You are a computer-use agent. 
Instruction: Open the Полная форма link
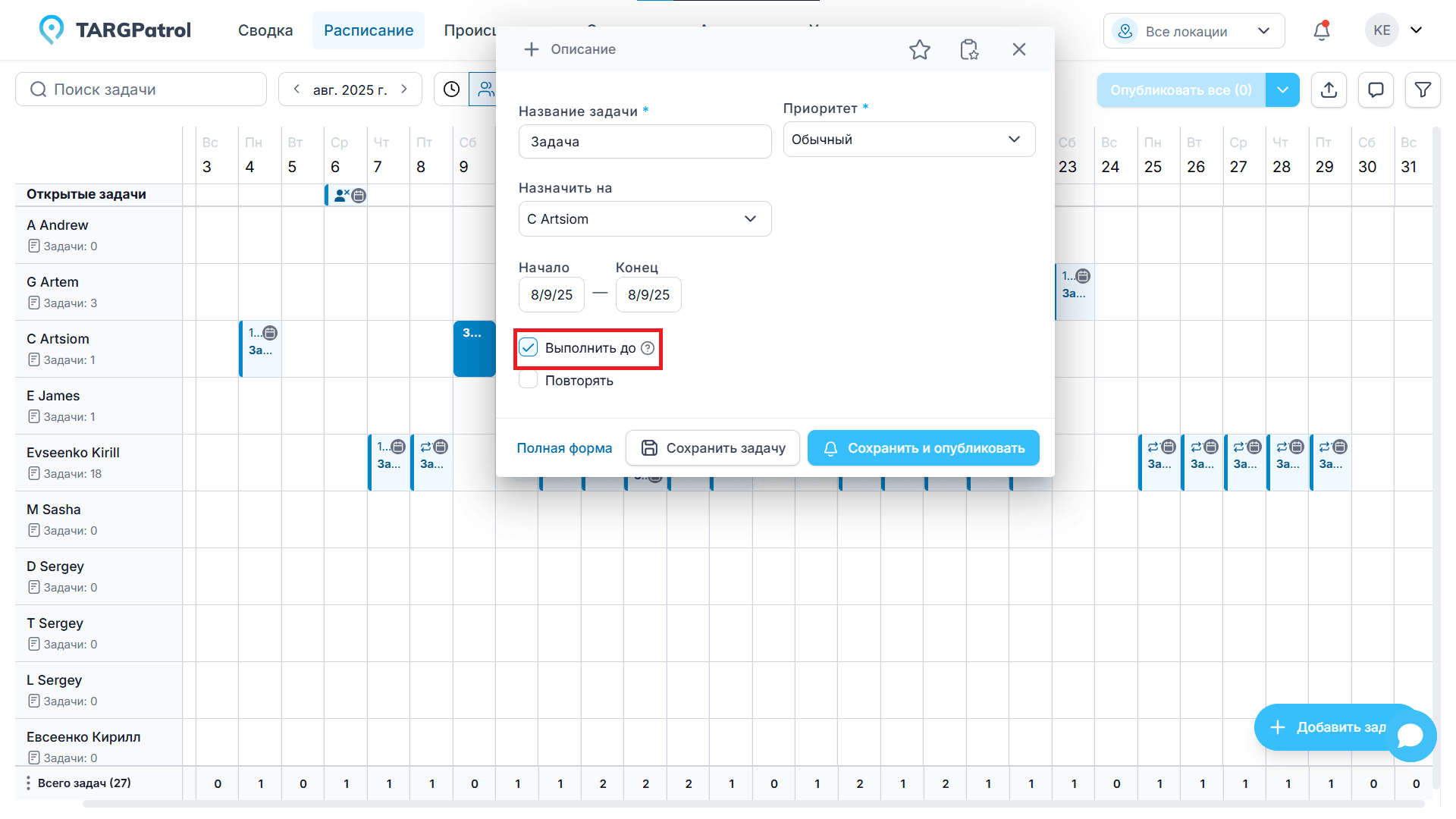point(564,448)
